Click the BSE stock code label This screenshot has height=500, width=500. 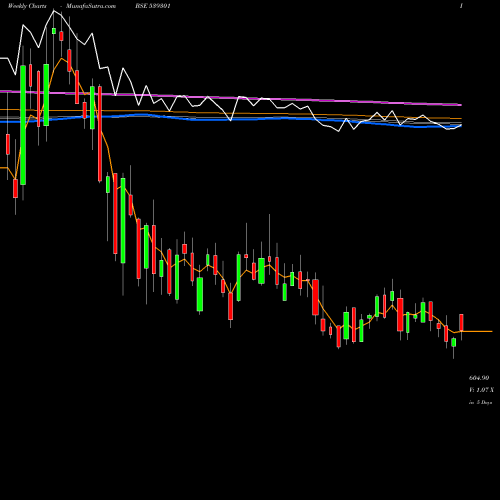[154, 6]
